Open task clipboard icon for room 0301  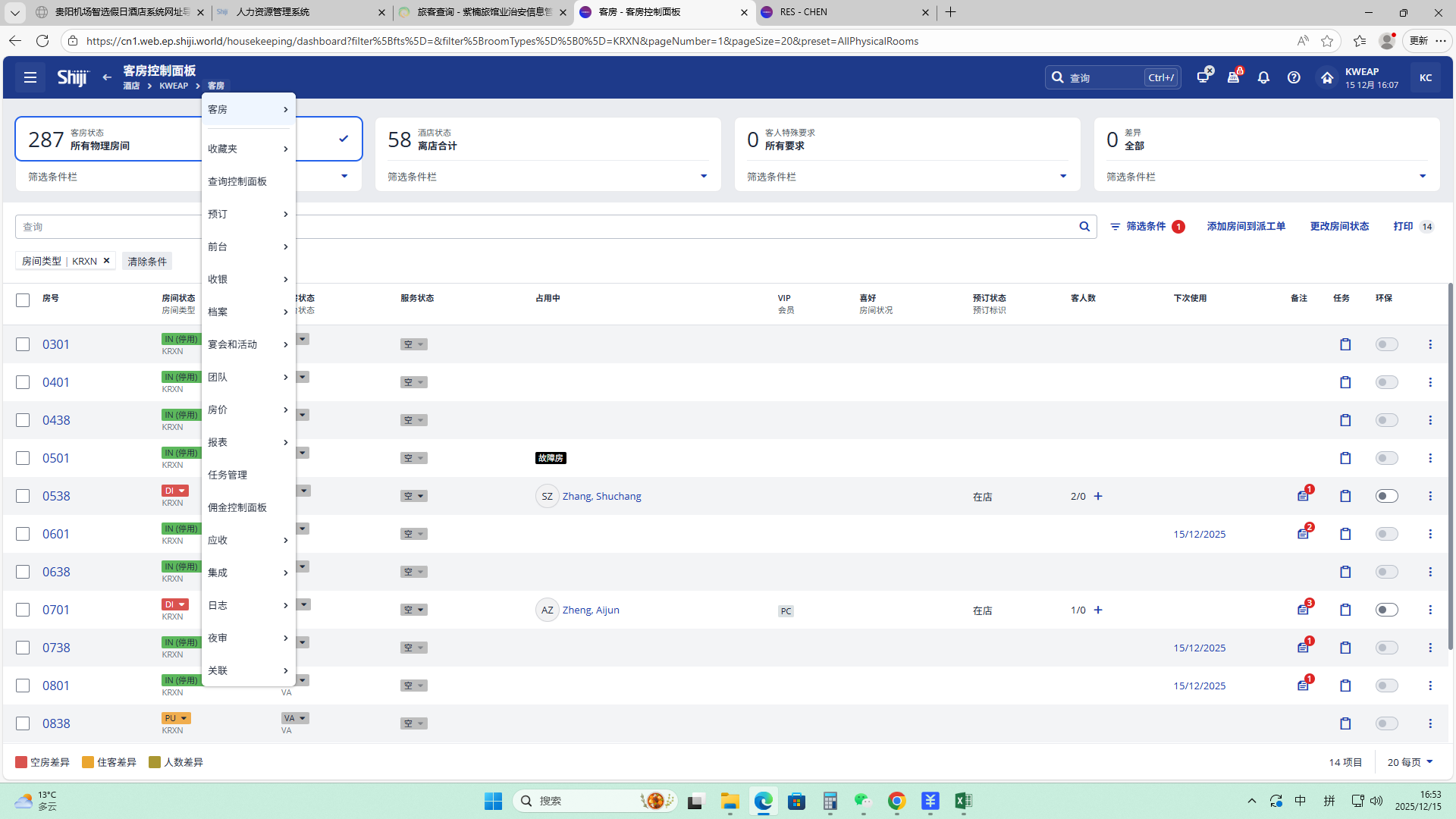[1345, 344]
